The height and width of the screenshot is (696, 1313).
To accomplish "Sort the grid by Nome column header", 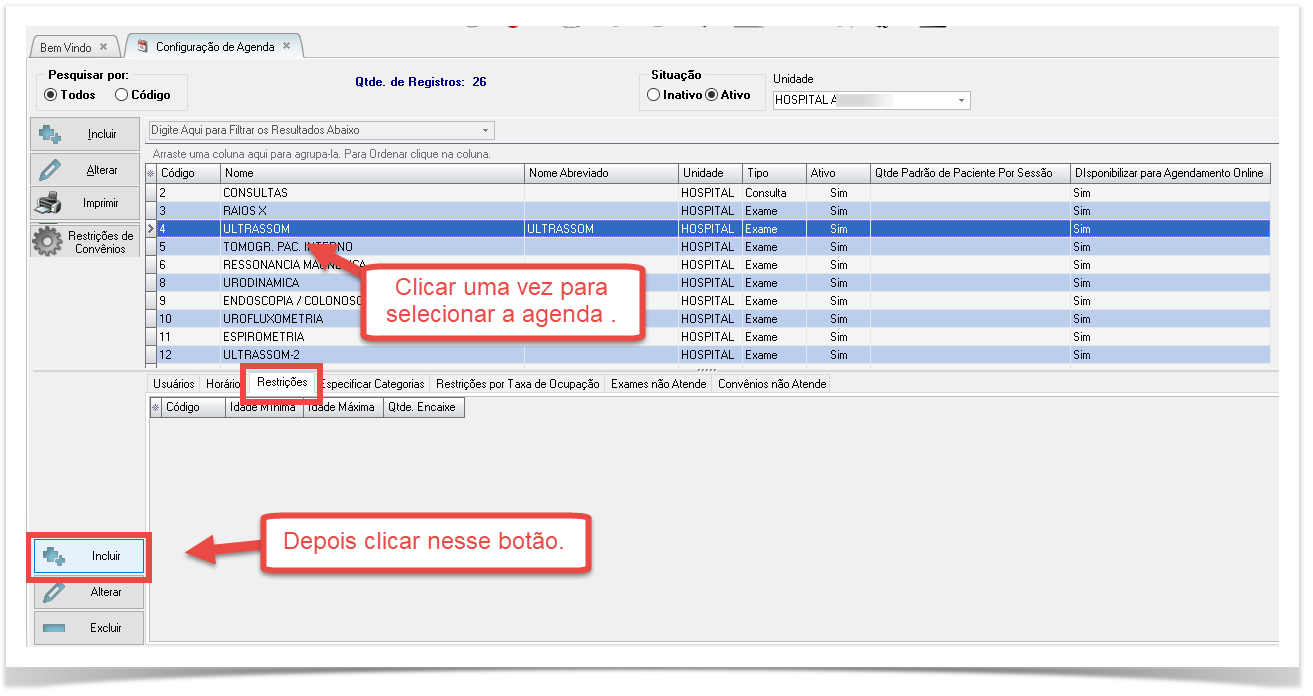I will coord(371,173).
